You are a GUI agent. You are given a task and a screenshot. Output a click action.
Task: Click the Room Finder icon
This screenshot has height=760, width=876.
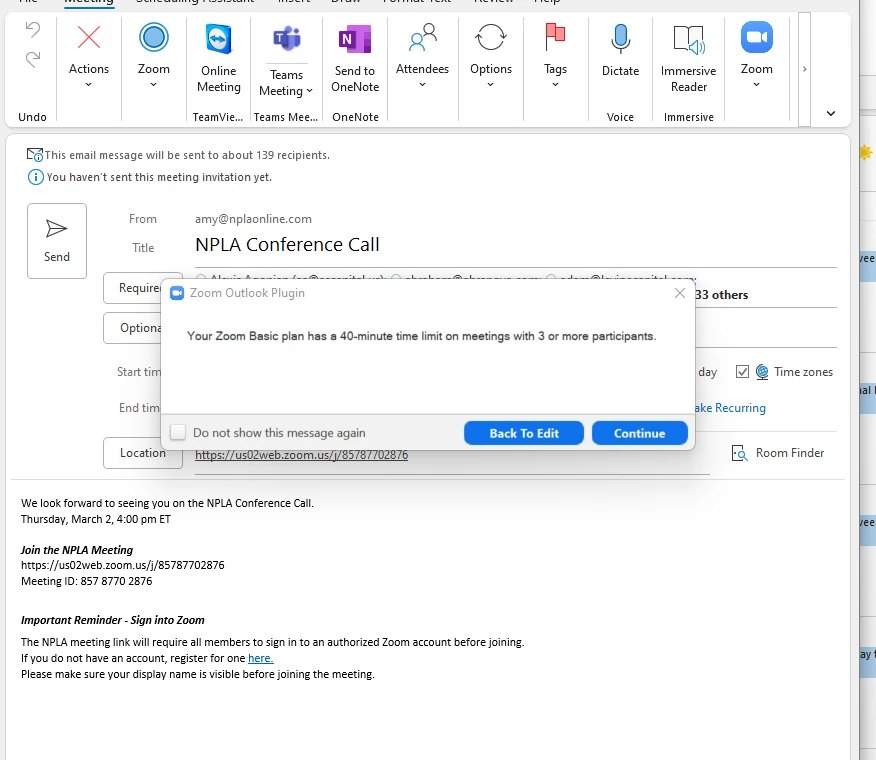point(739,453)
